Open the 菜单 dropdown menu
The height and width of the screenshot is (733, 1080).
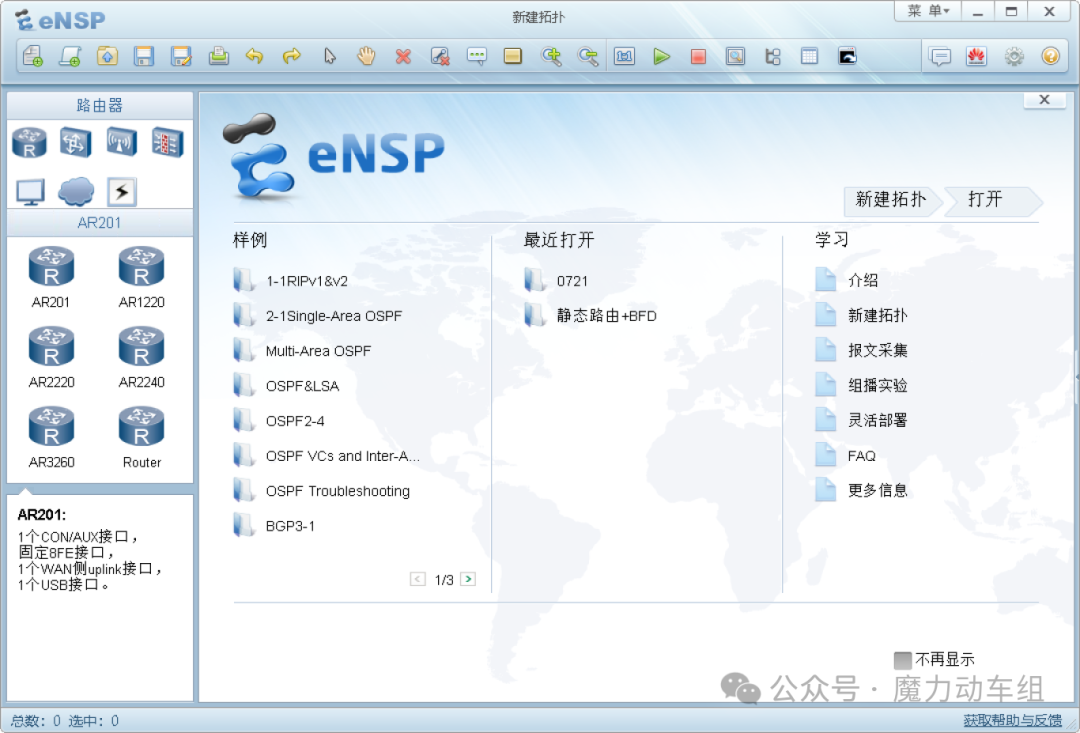point(928,11)
